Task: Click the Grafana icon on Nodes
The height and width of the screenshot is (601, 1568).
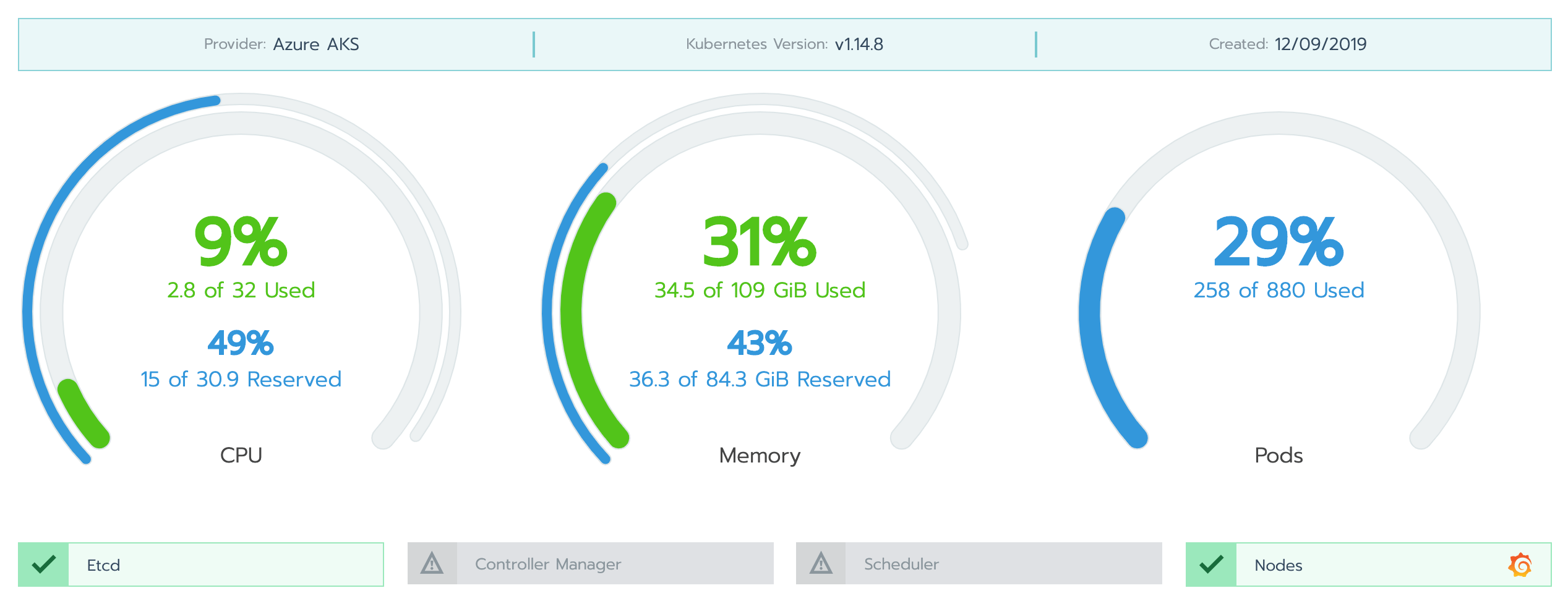Action: tap(1520, 565)
